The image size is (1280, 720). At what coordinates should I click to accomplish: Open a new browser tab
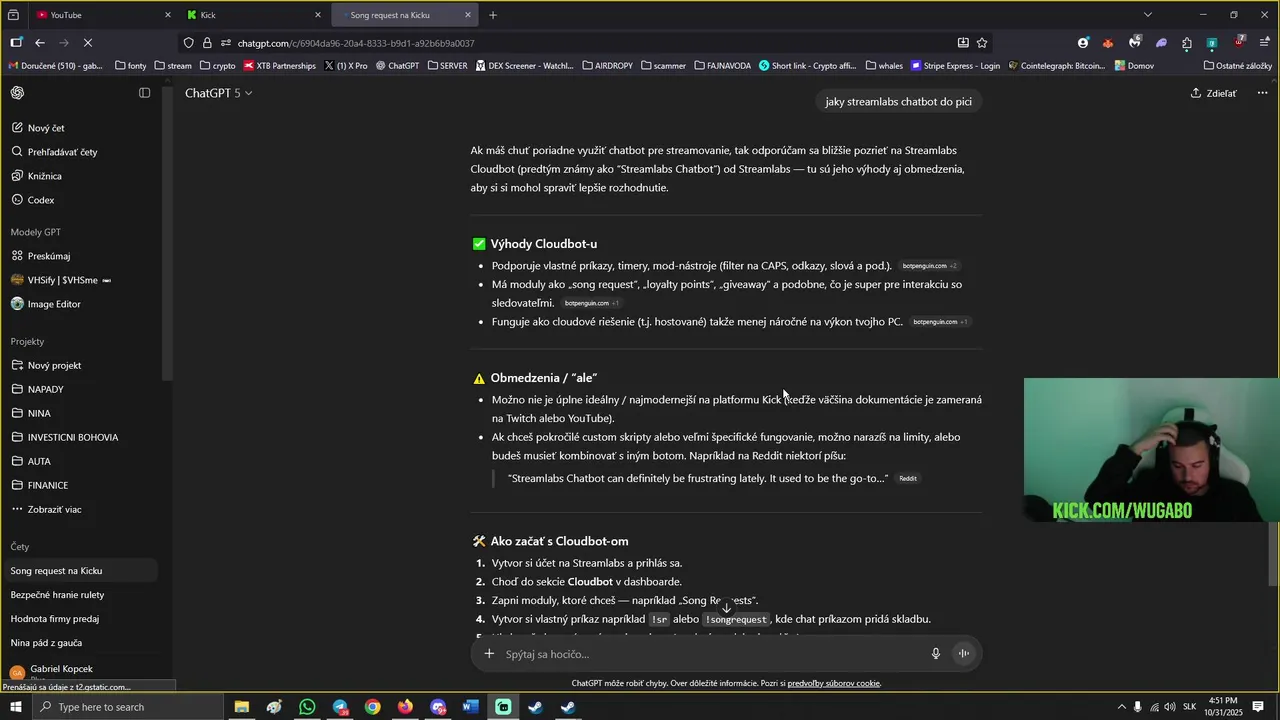[493, 15]
